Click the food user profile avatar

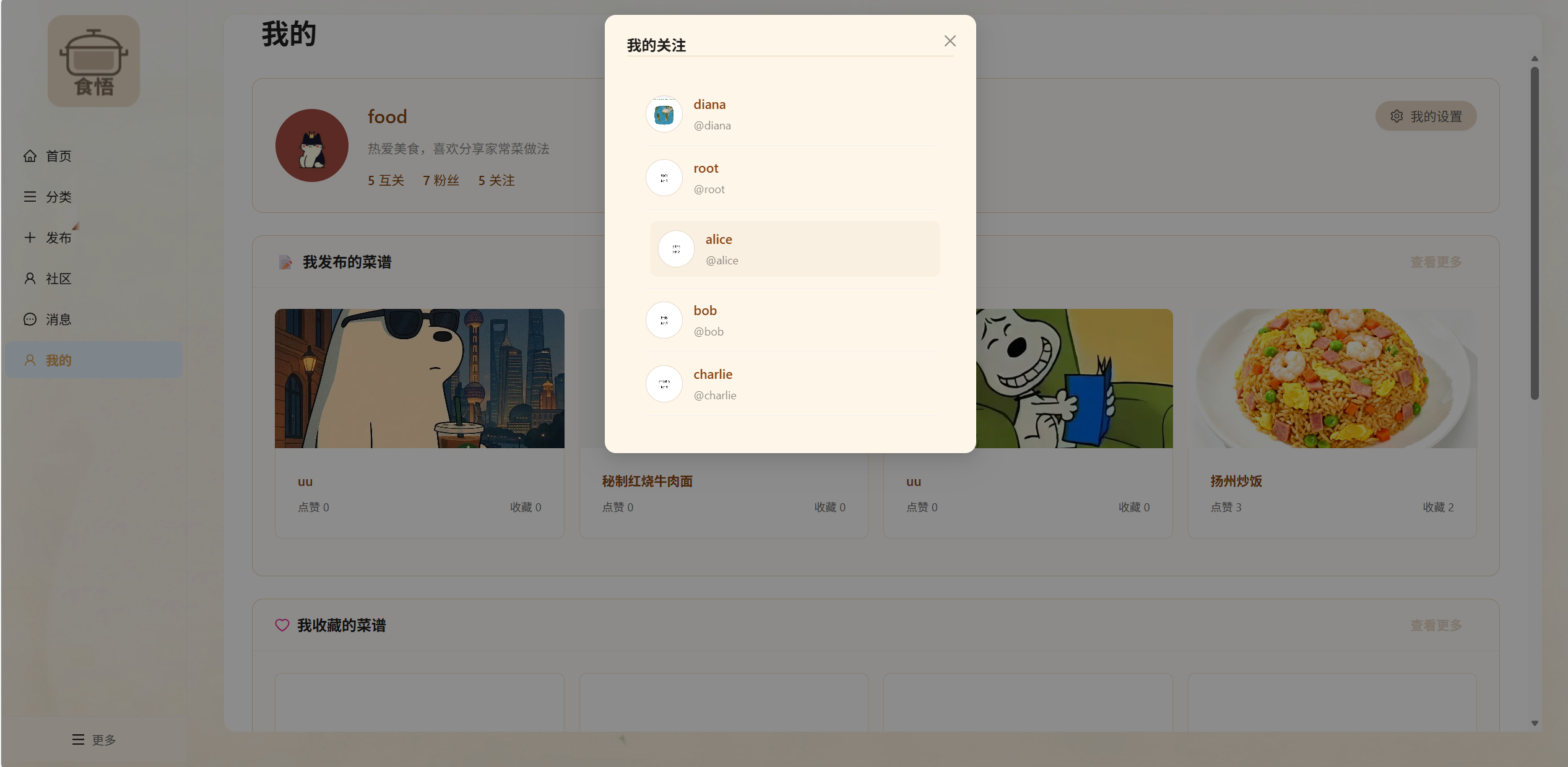coord(311,145)
